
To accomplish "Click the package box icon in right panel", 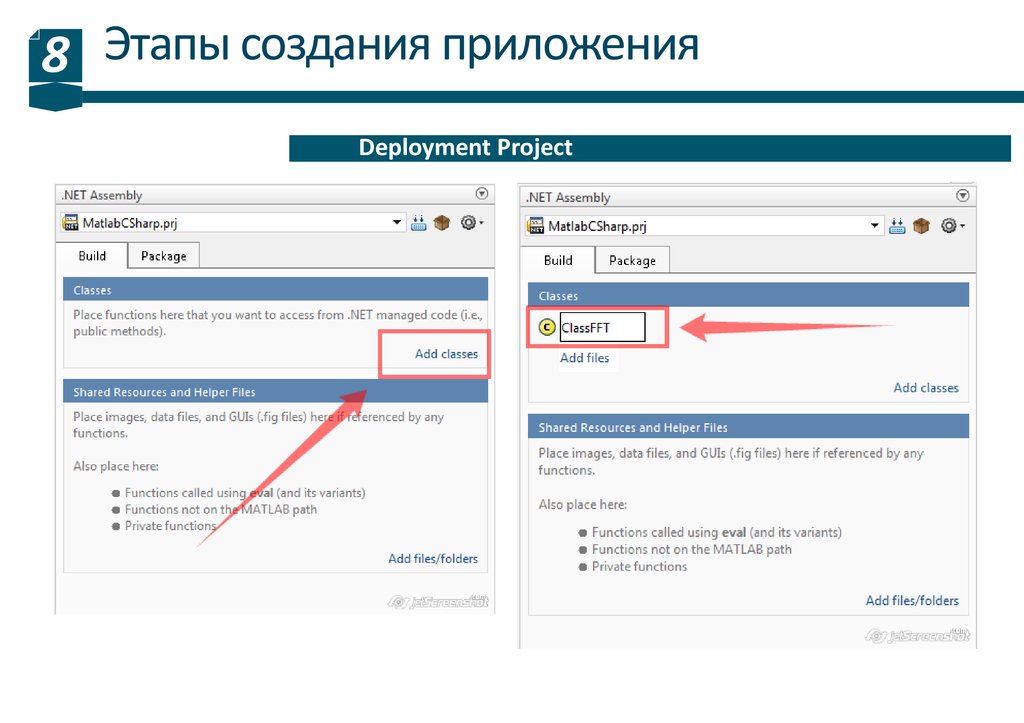I will point(921,226).
